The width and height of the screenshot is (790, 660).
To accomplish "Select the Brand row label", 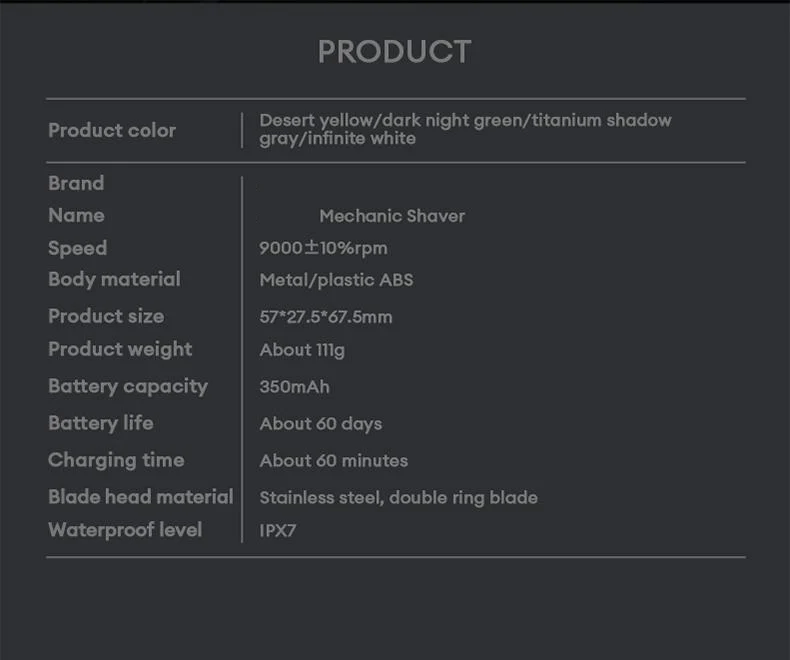I will (x=76, y=183).
